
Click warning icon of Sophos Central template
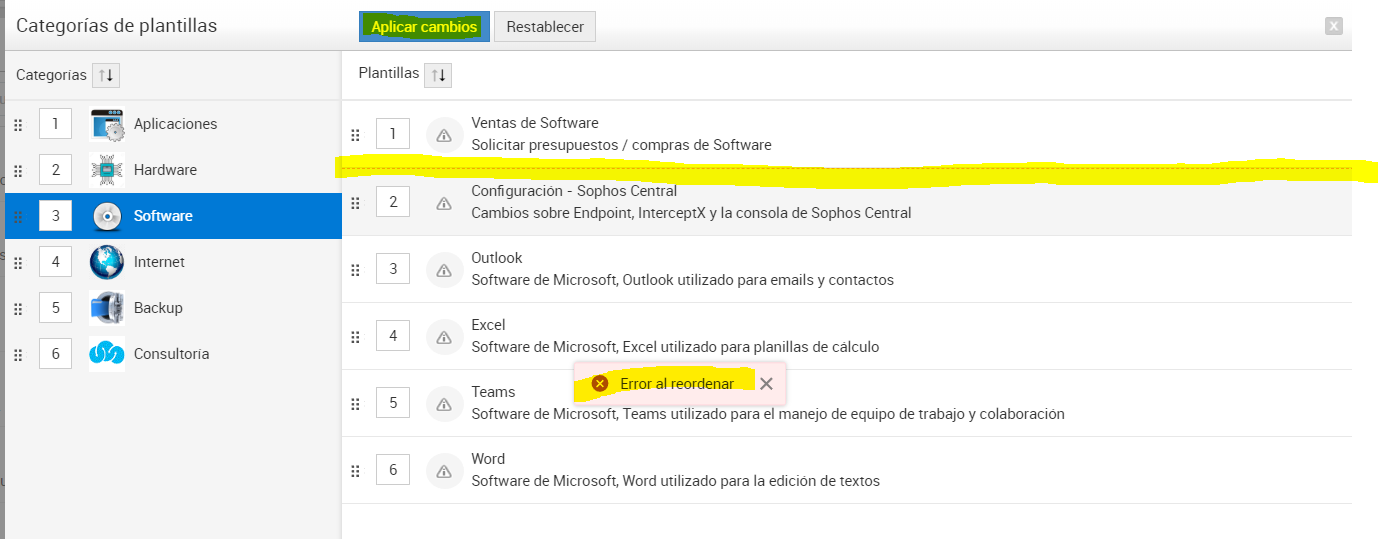[444, 203]
